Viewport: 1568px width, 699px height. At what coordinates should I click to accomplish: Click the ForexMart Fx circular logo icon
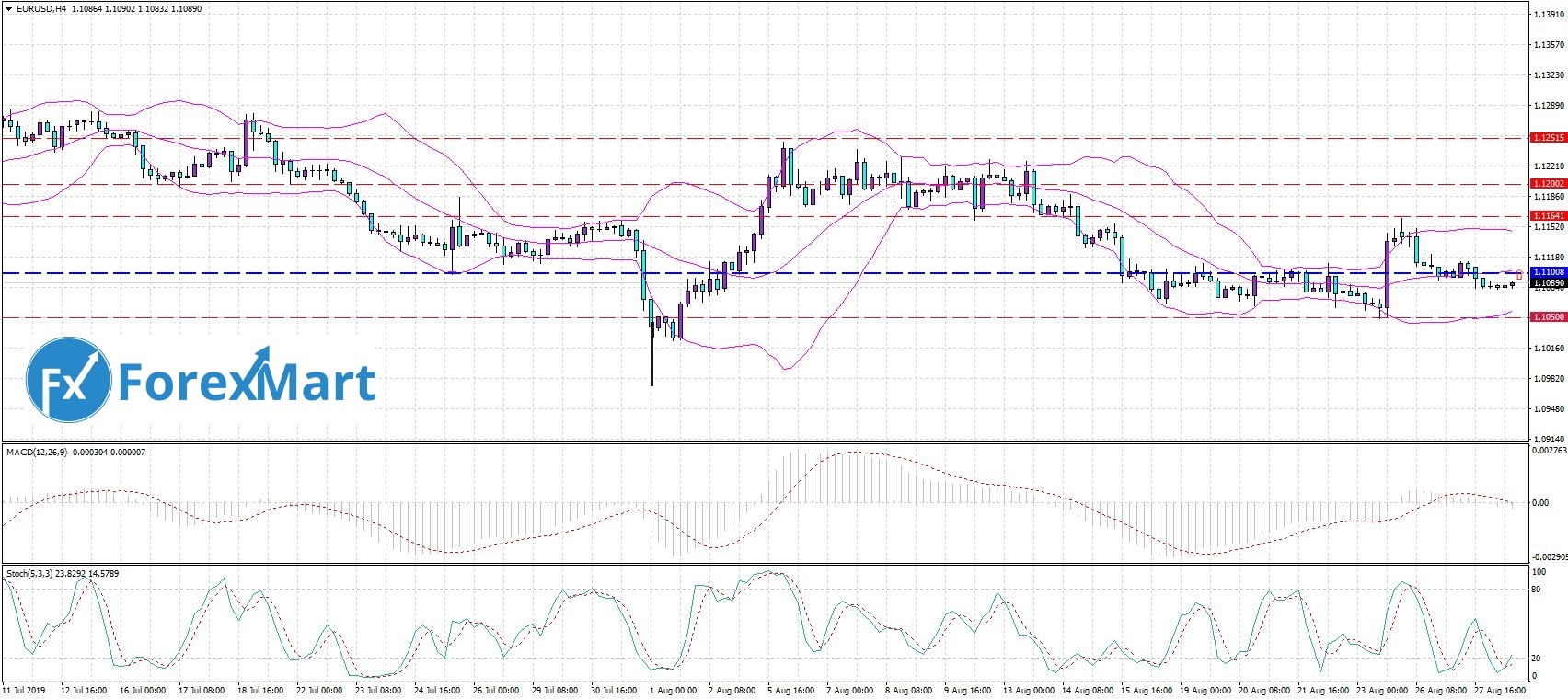pos(68,379)
